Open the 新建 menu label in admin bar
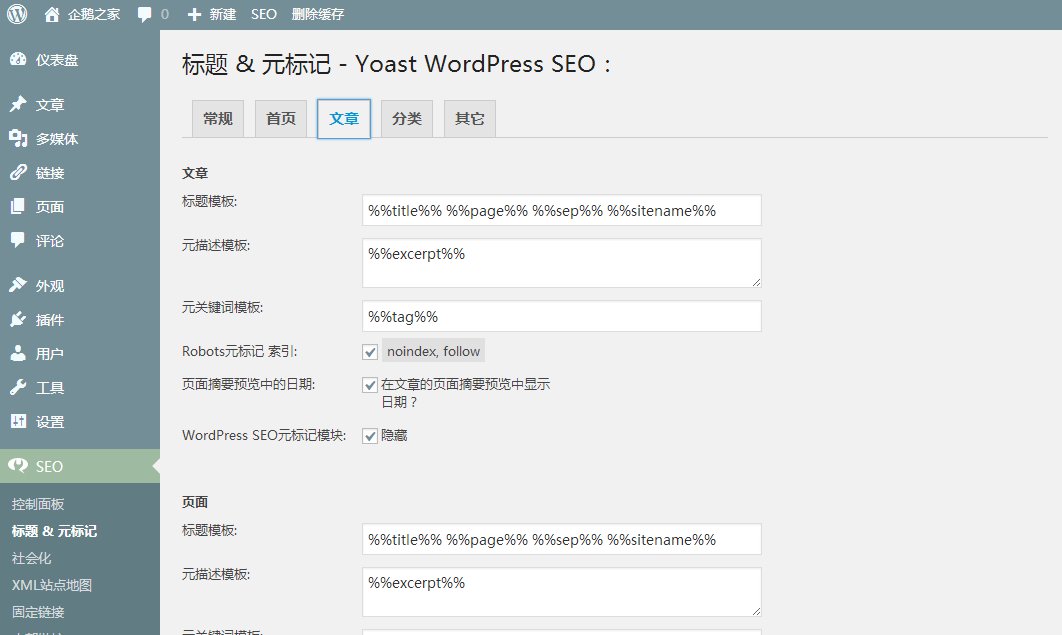Viewport: 1062px width, 635px height. click(223, 14)
